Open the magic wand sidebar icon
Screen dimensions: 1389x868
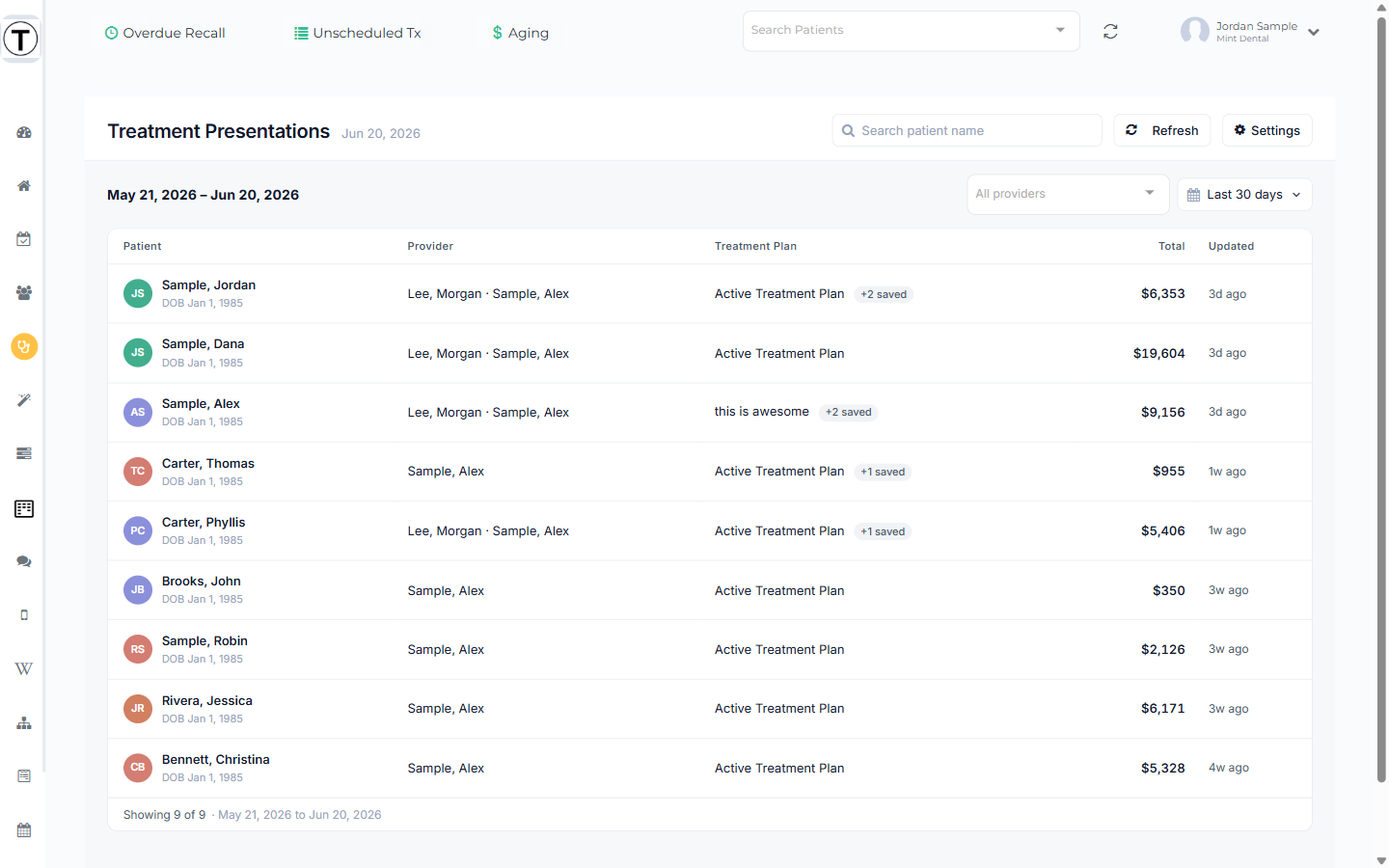pyautogui.click(x=24, y=400)
